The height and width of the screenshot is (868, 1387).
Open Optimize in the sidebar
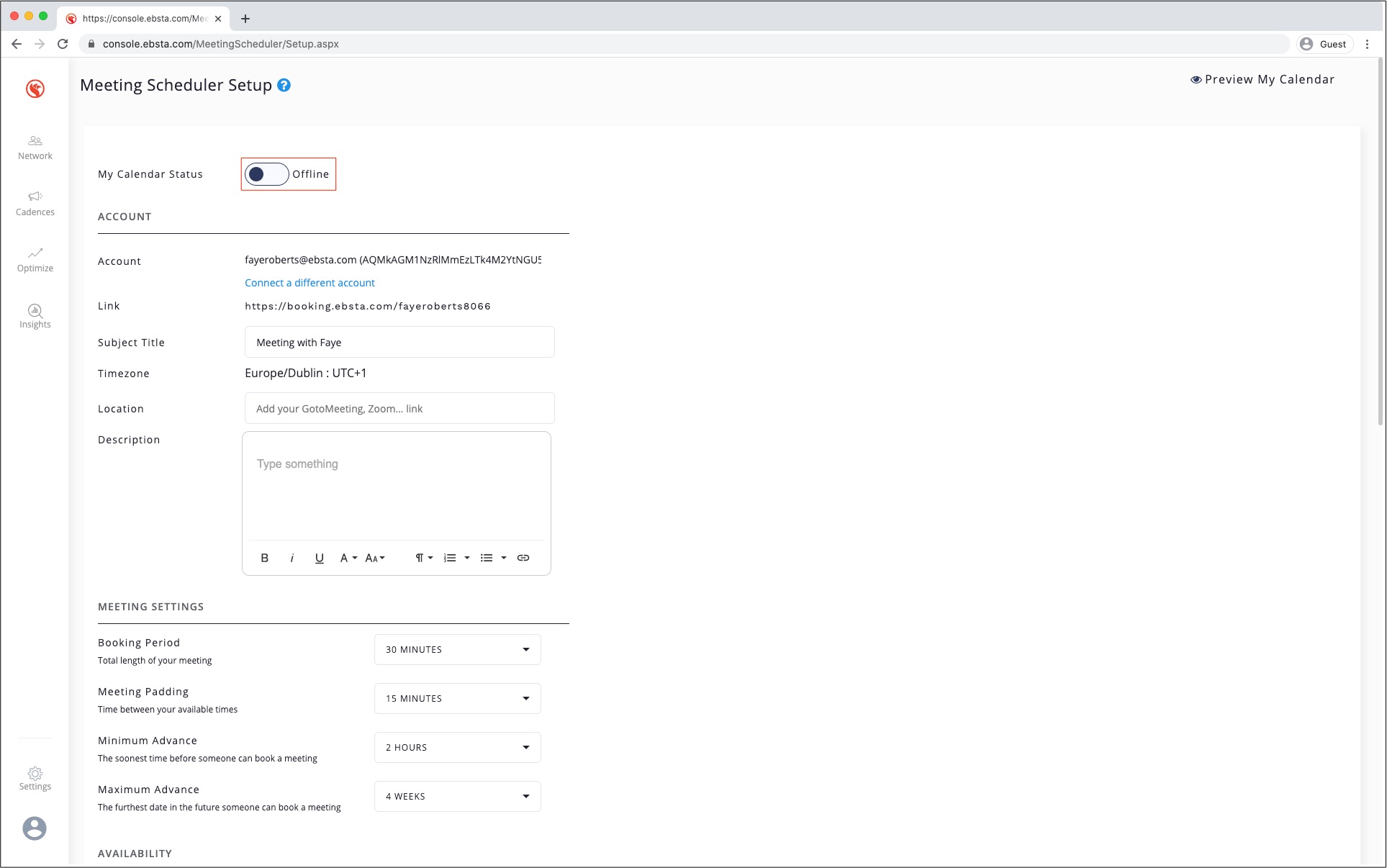(x=35, y=260)
